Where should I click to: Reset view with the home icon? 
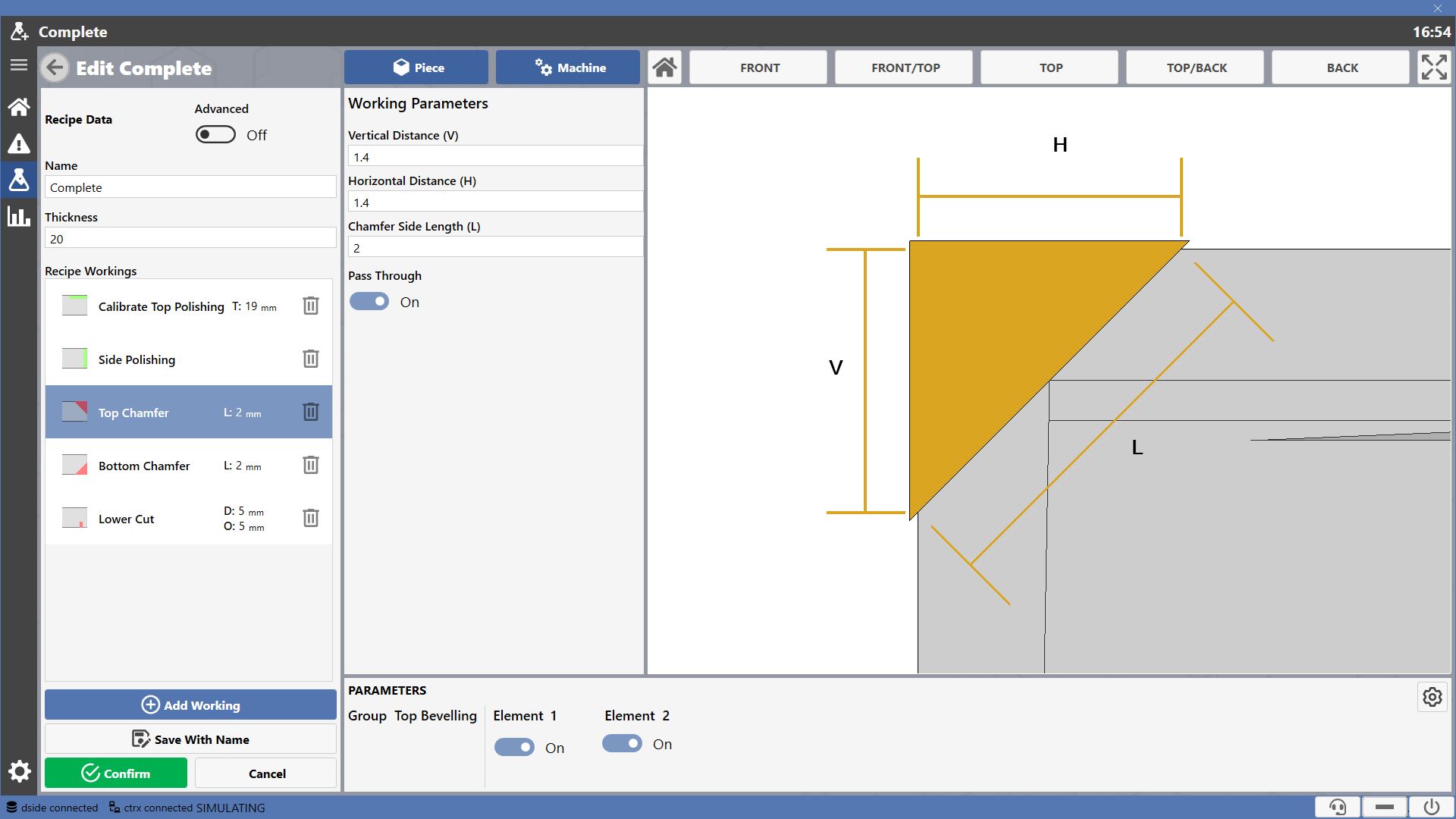[x=665, y=67]
